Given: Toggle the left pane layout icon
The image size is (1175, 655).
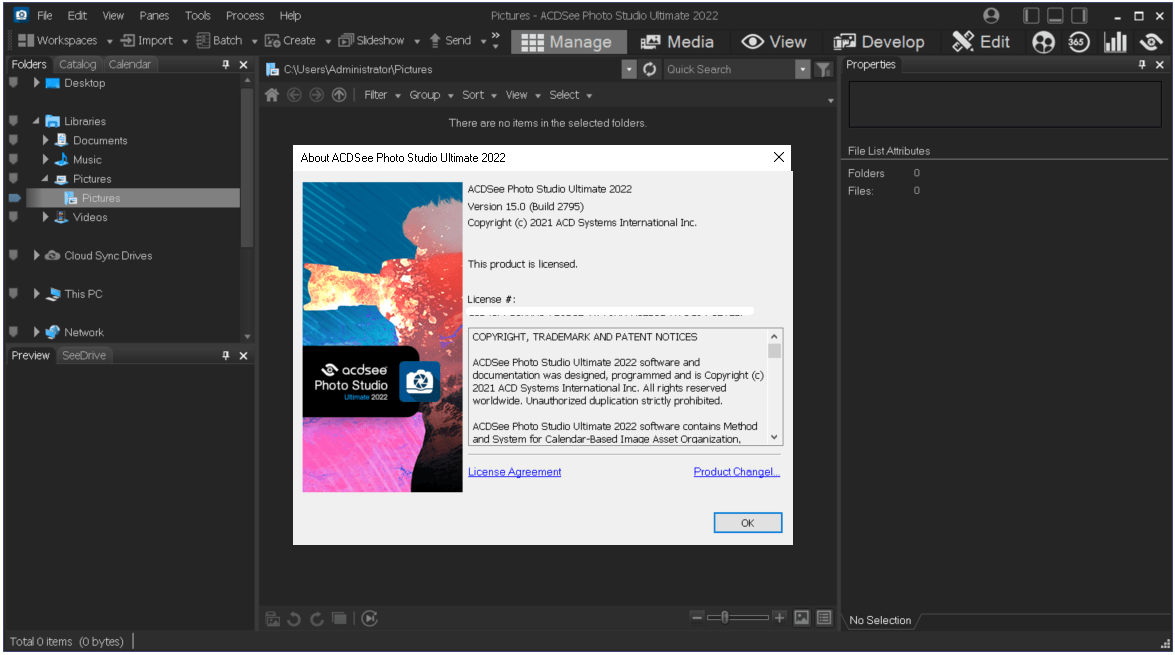Looking at the screenshot, I should pos(1031,16).
